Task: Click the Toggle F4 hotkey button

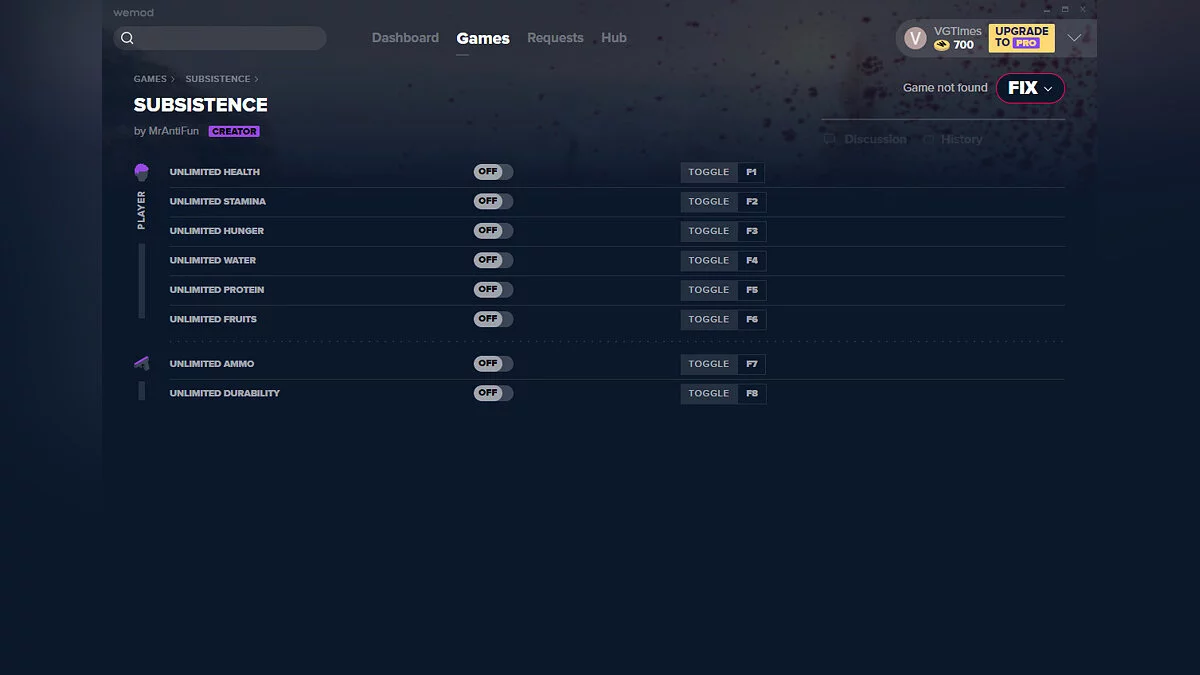Action: (x=723, y=260)
